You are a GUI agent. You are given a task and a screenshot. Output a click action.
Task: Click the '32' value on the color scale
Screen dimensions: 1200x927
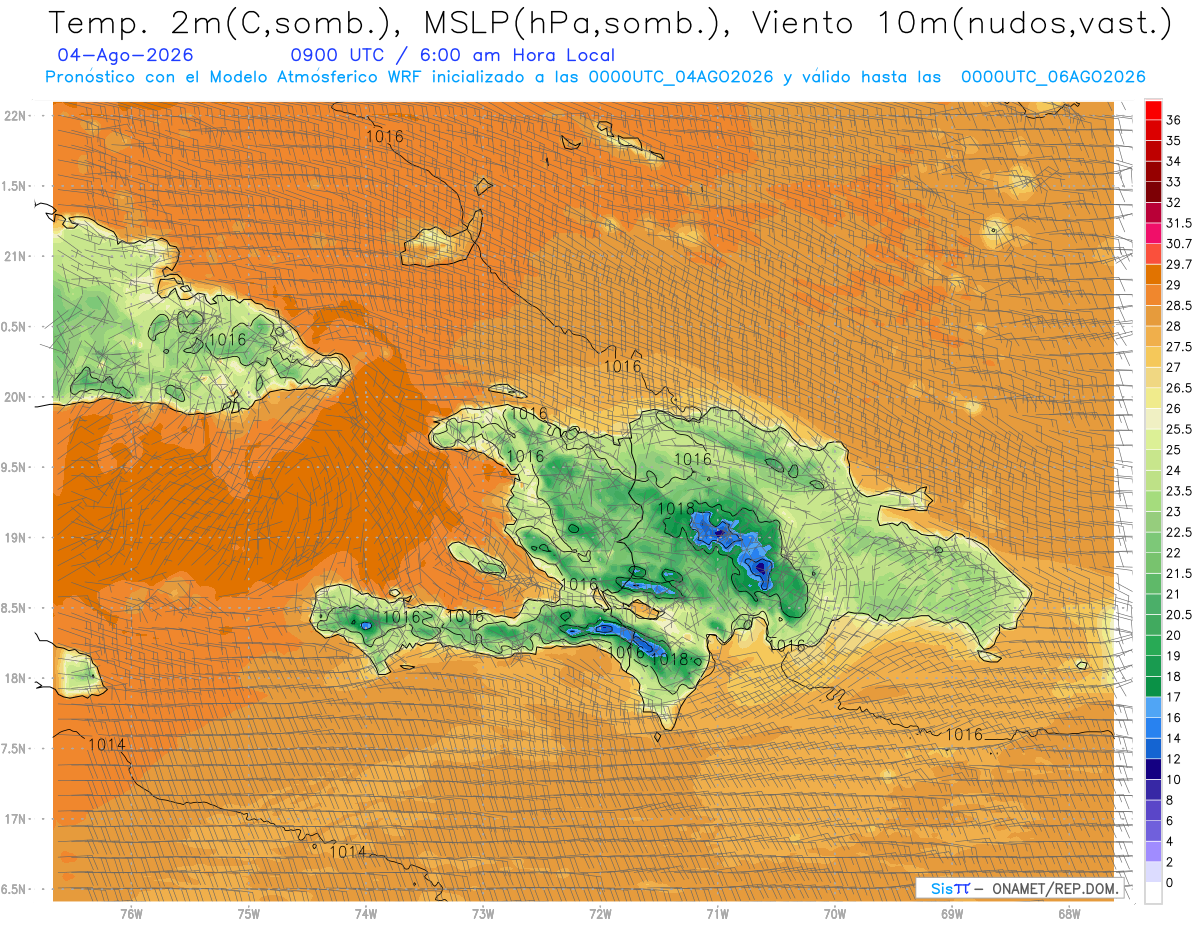1173,202
